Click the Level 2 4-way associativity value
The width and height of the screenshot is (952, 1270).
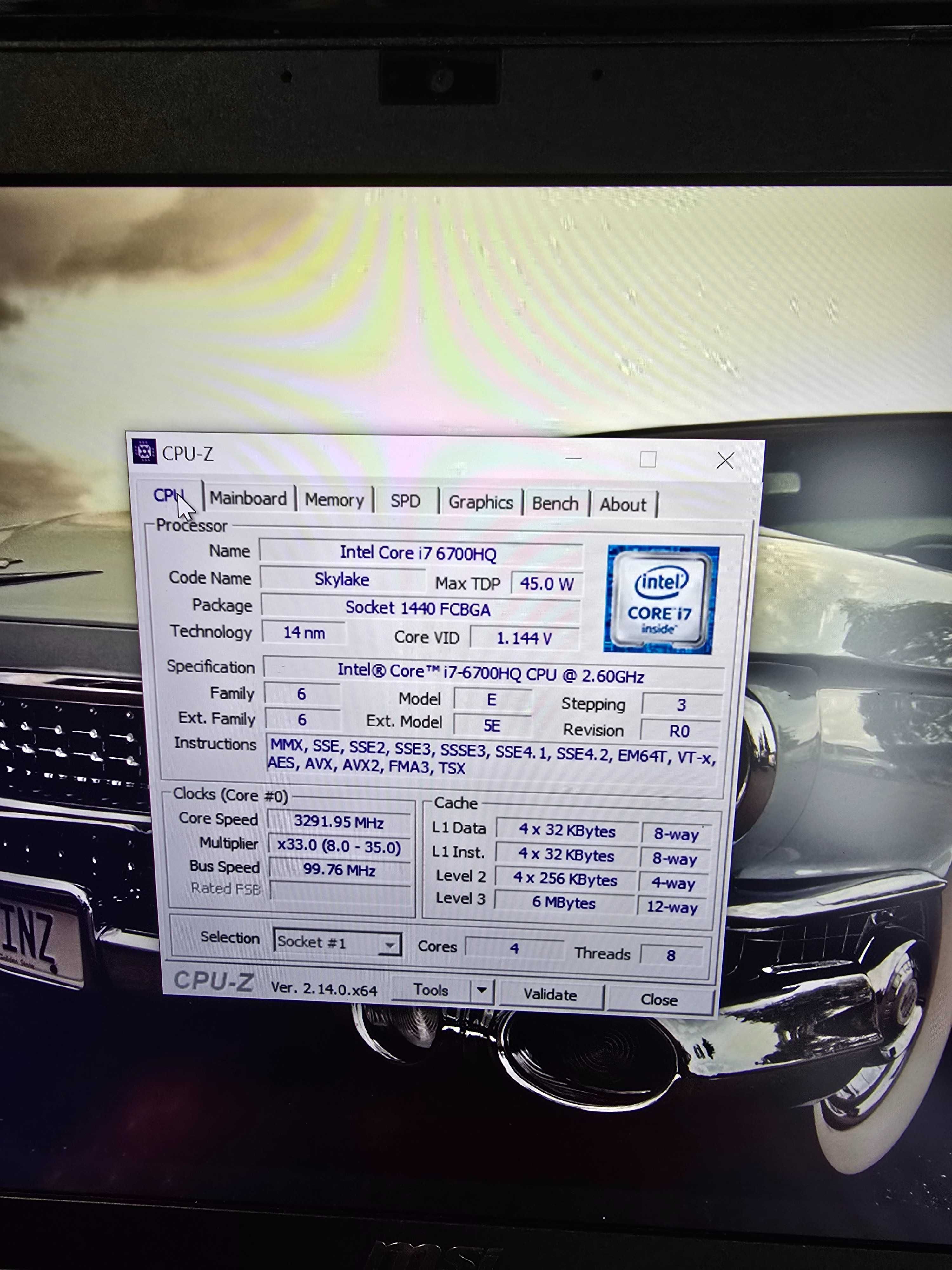point(673,883)
